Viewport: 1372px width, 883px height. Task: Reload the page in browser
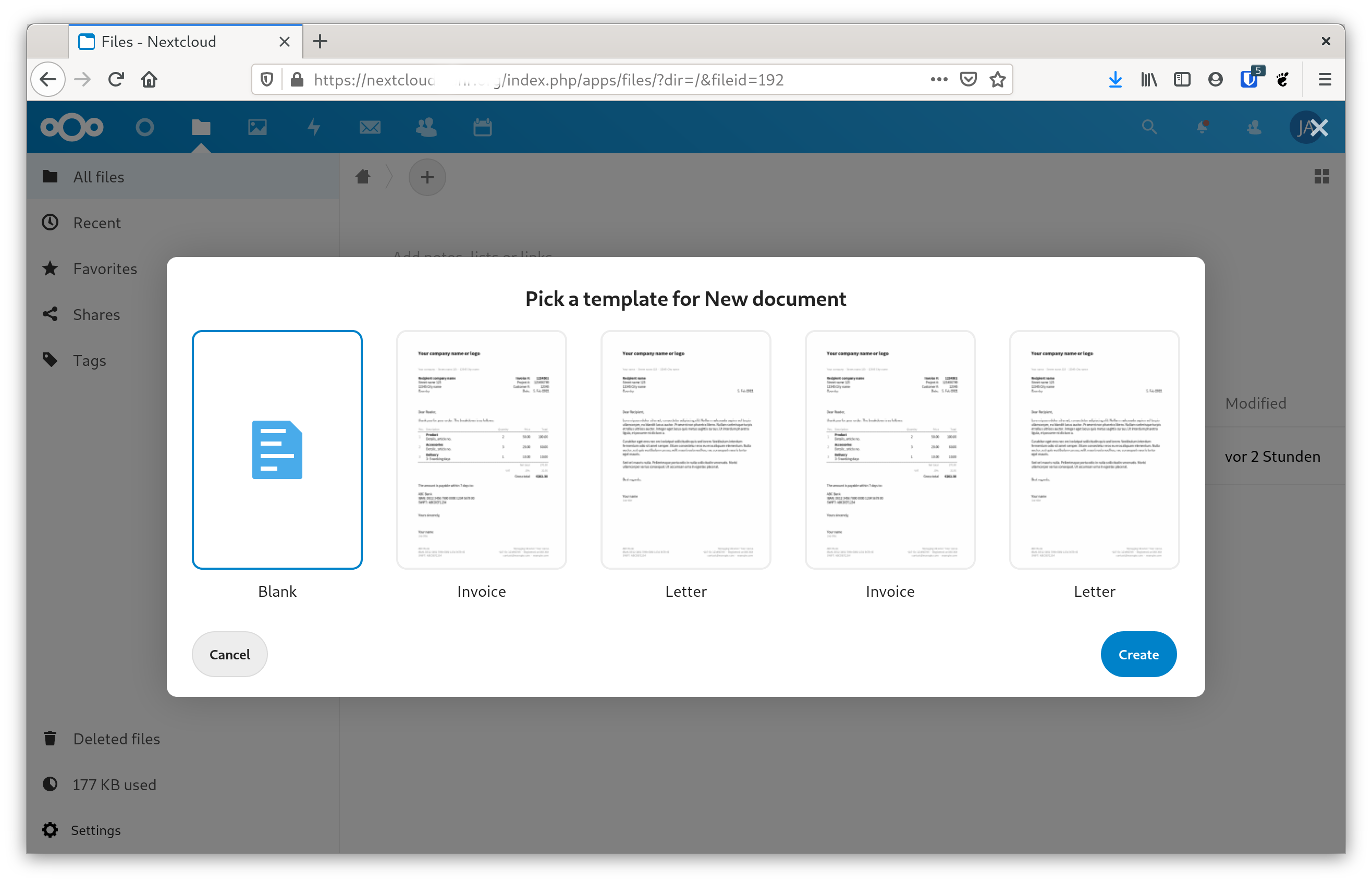(x=116, y=79)
